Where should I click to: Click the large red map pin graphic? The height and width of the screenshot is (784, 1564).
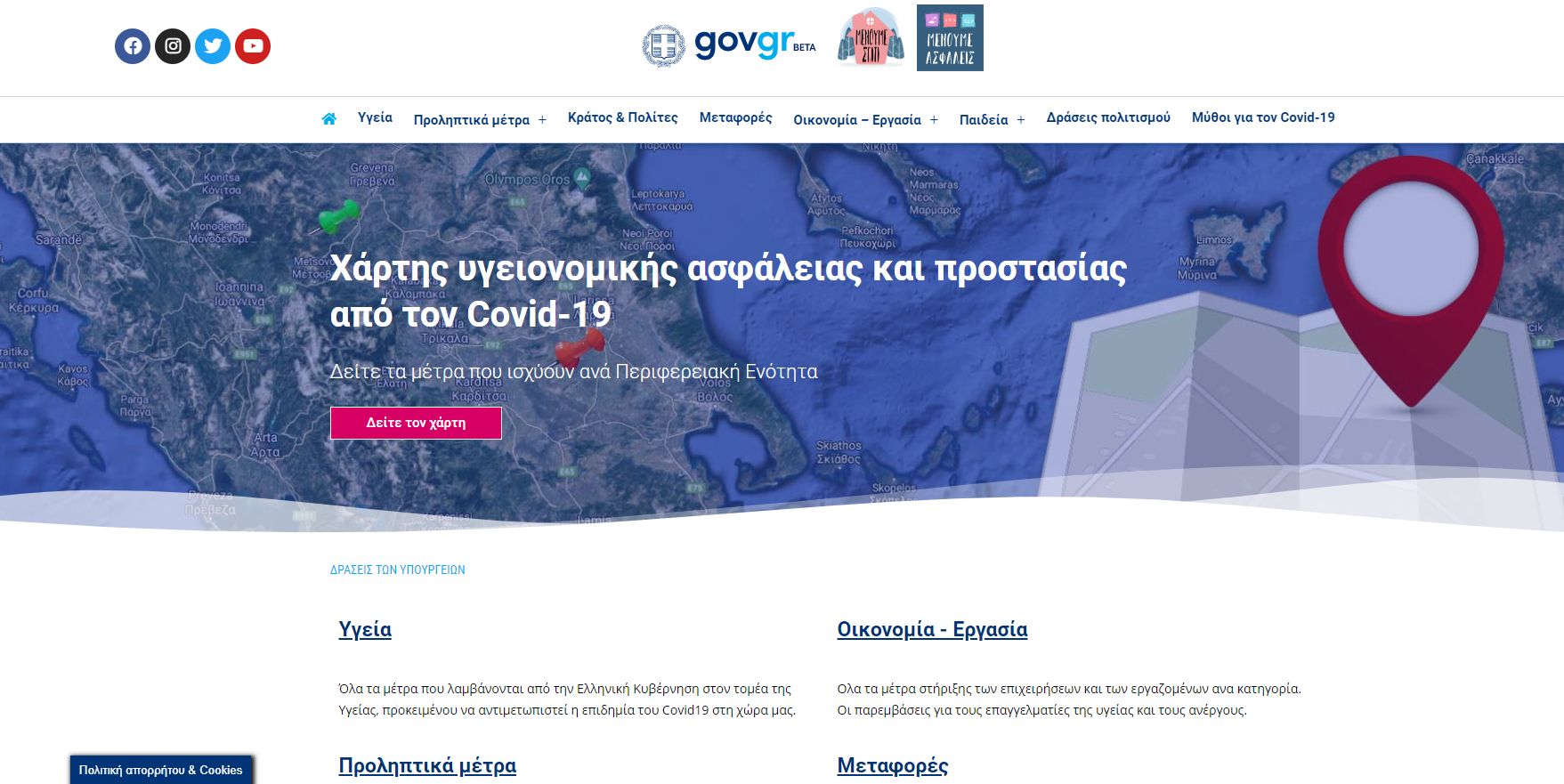click(1411, 280)
